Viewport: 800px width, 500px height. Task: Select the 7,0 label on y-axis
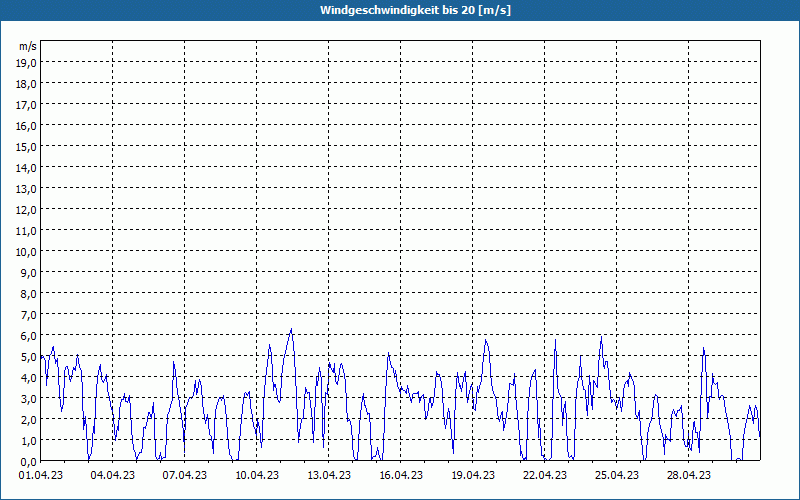[x=28, y=314]
